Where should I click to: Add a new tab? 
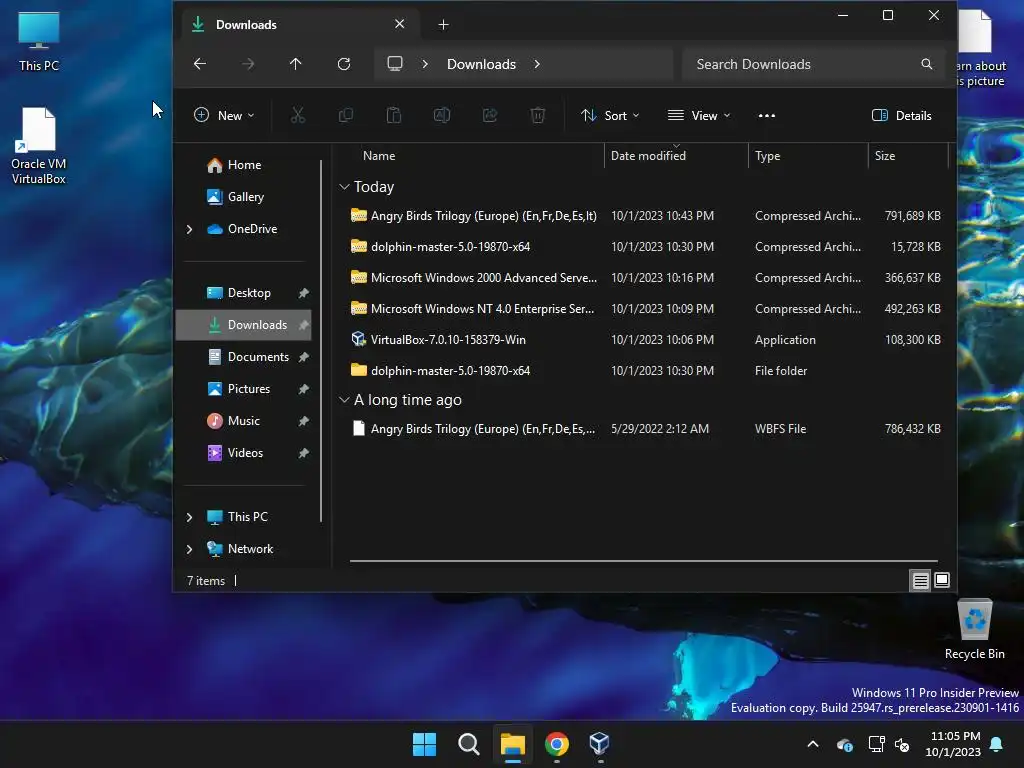coord(443,24)
